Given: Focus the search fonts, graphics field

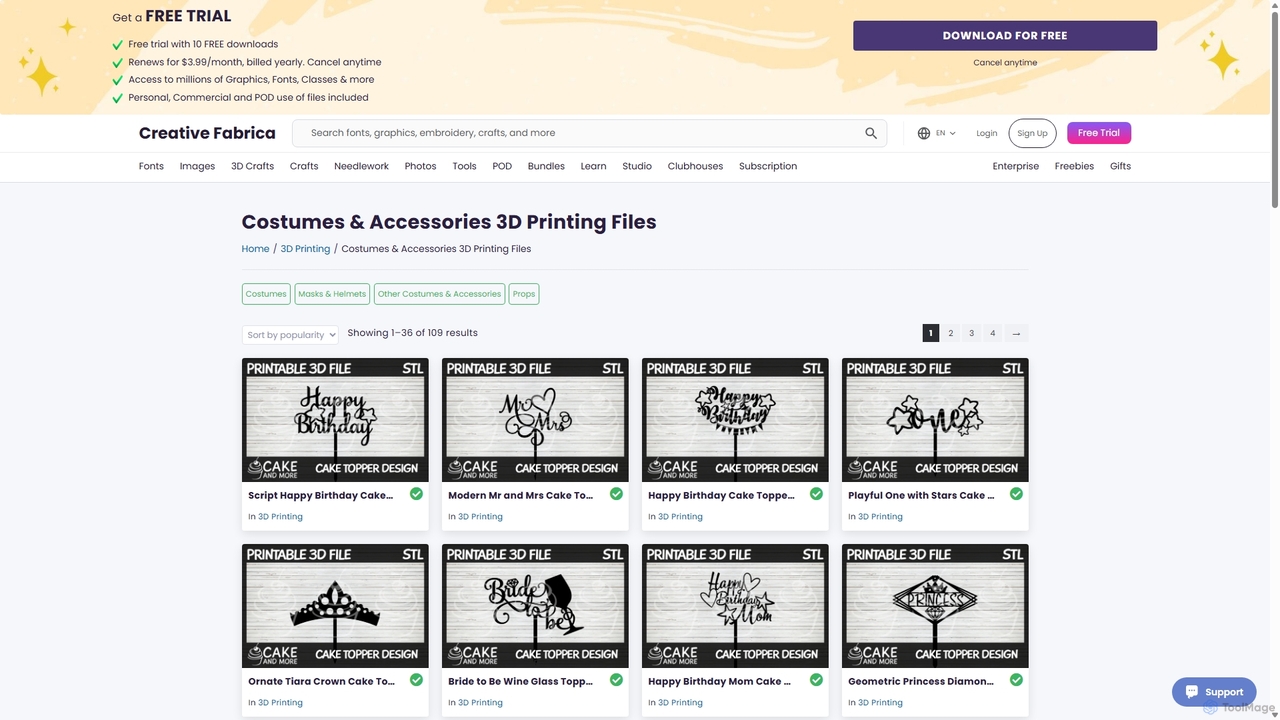Looking at the screenshot, I should pyautogui.click(x=580, y=133).
